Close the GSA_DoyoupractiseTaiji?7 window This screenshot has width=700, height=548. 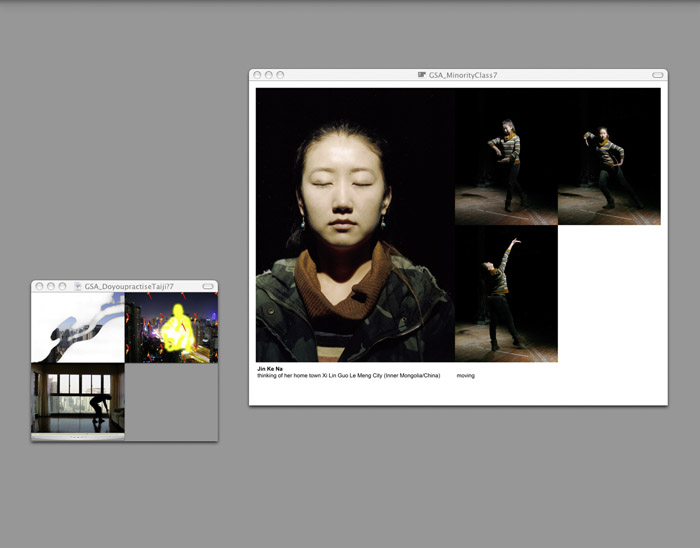[39, 286]
